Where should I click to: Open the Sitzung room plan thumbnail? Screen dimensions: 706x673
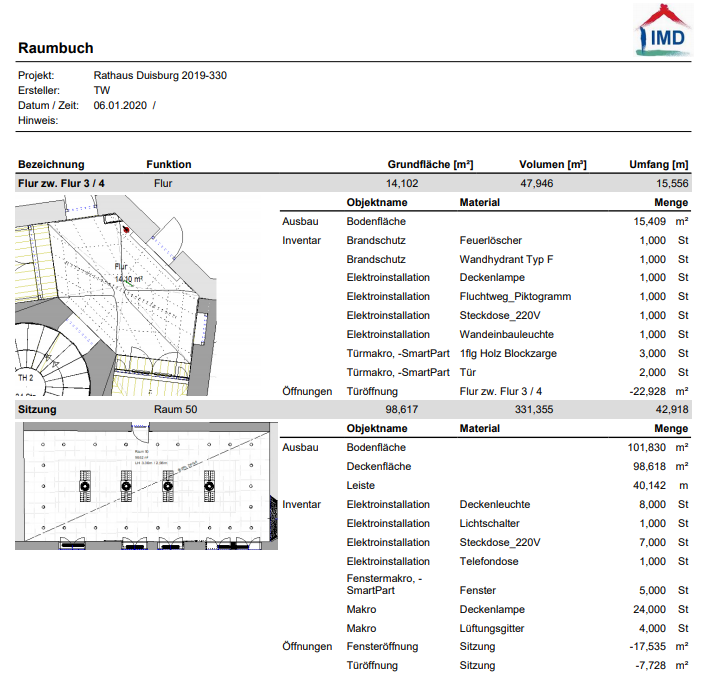click(145, 485)
